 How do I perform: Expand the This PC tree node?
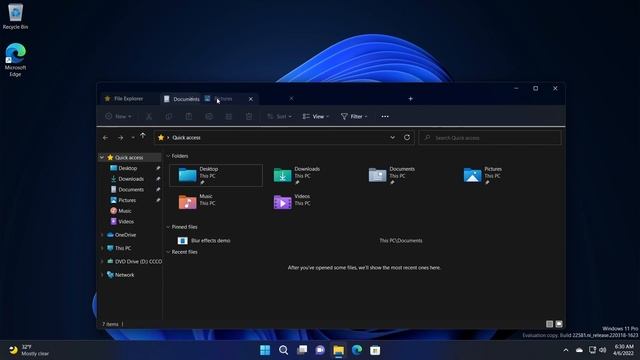102,248
